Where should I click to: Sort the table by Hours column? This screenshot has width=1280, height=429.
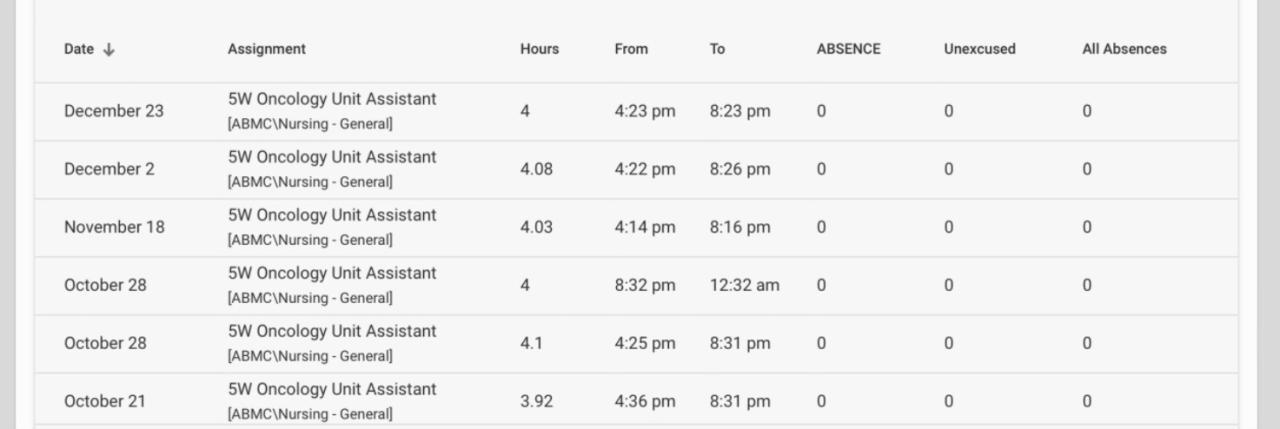click(539, 49)
